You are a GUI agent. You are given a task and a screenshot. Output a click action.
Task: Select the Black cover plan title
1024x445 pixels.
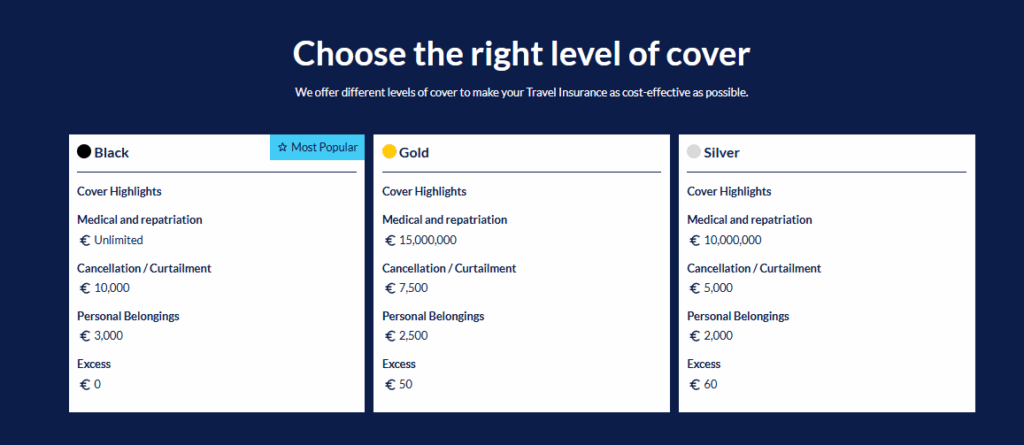tap(112, 153)
